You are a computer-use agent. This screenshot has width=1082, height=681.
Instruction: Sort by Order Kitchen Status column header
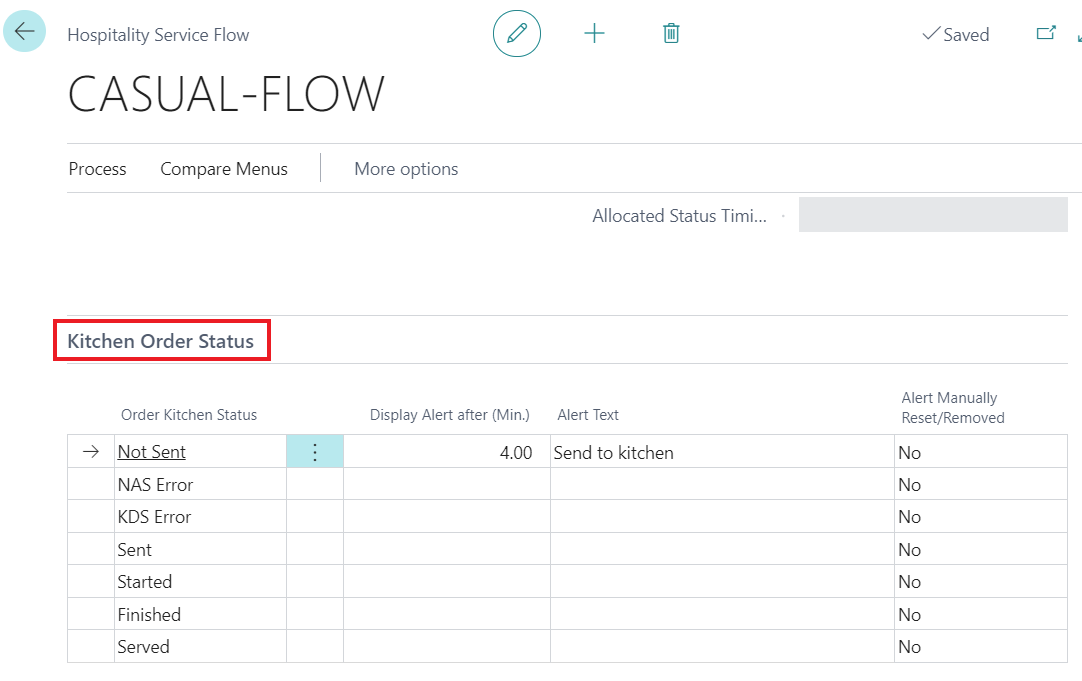pos(189,415)
